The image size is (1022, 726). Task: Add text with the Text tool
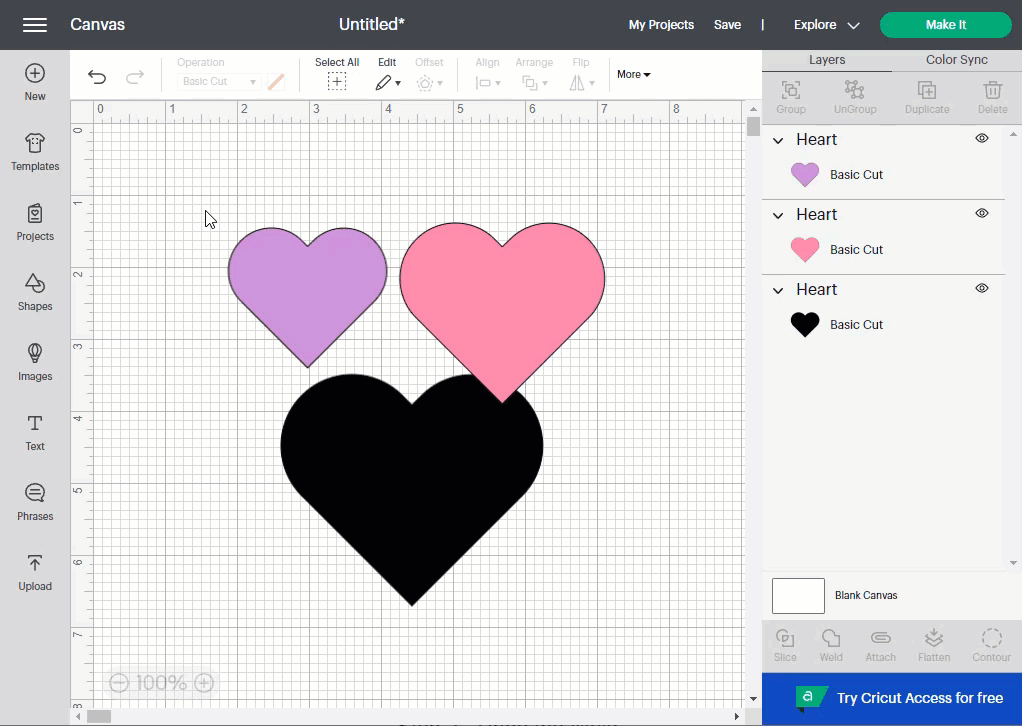click(35, 432)
